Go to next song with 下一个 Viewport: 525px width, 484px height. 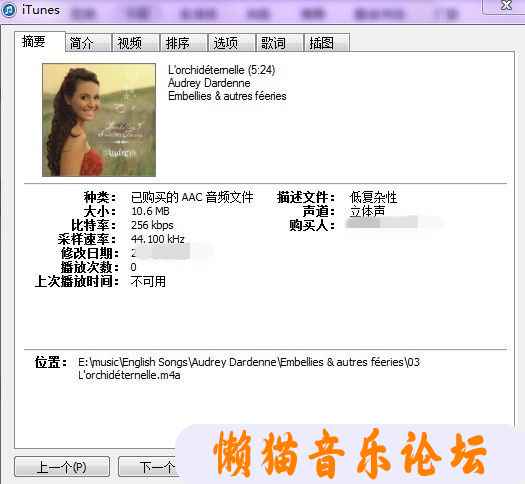pyautogui.click(x=149, y=467)
